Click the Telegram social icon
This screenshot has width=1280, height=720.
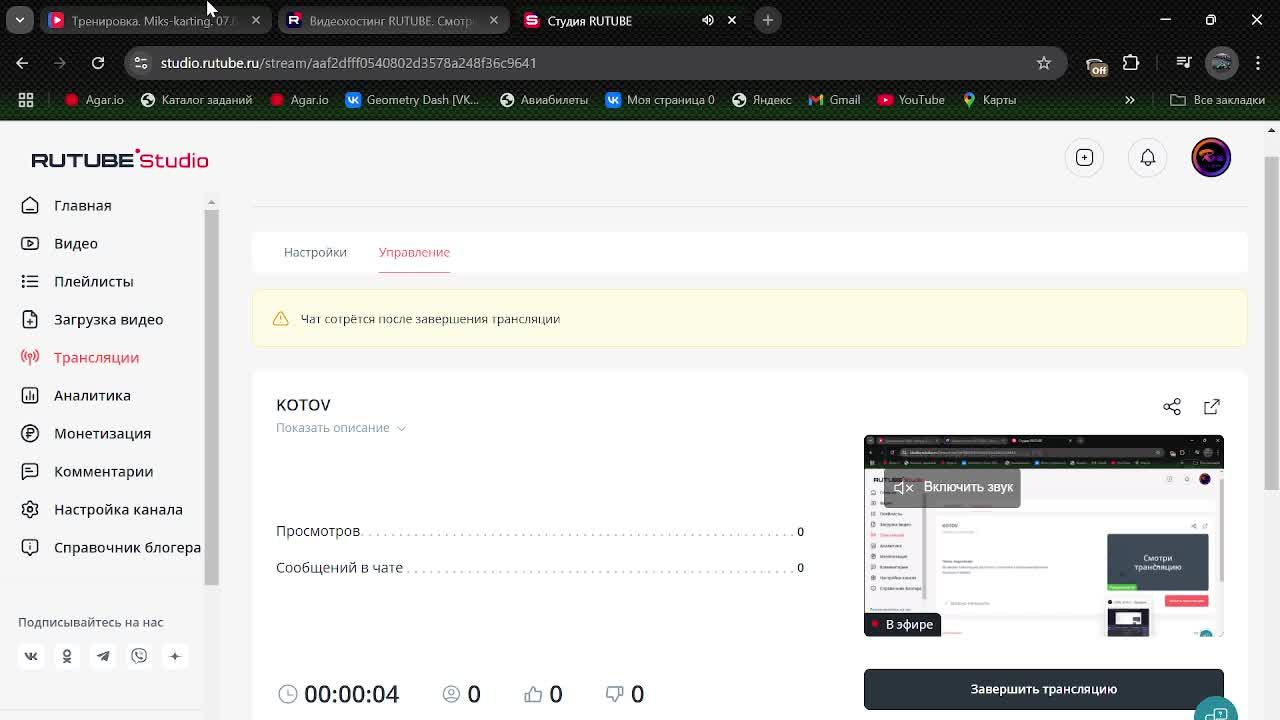coord(103,656)
